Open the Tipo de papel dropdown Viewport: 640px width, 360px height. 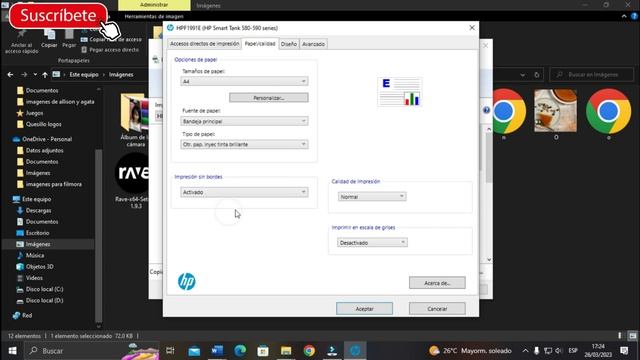click(x=244, y=144)
